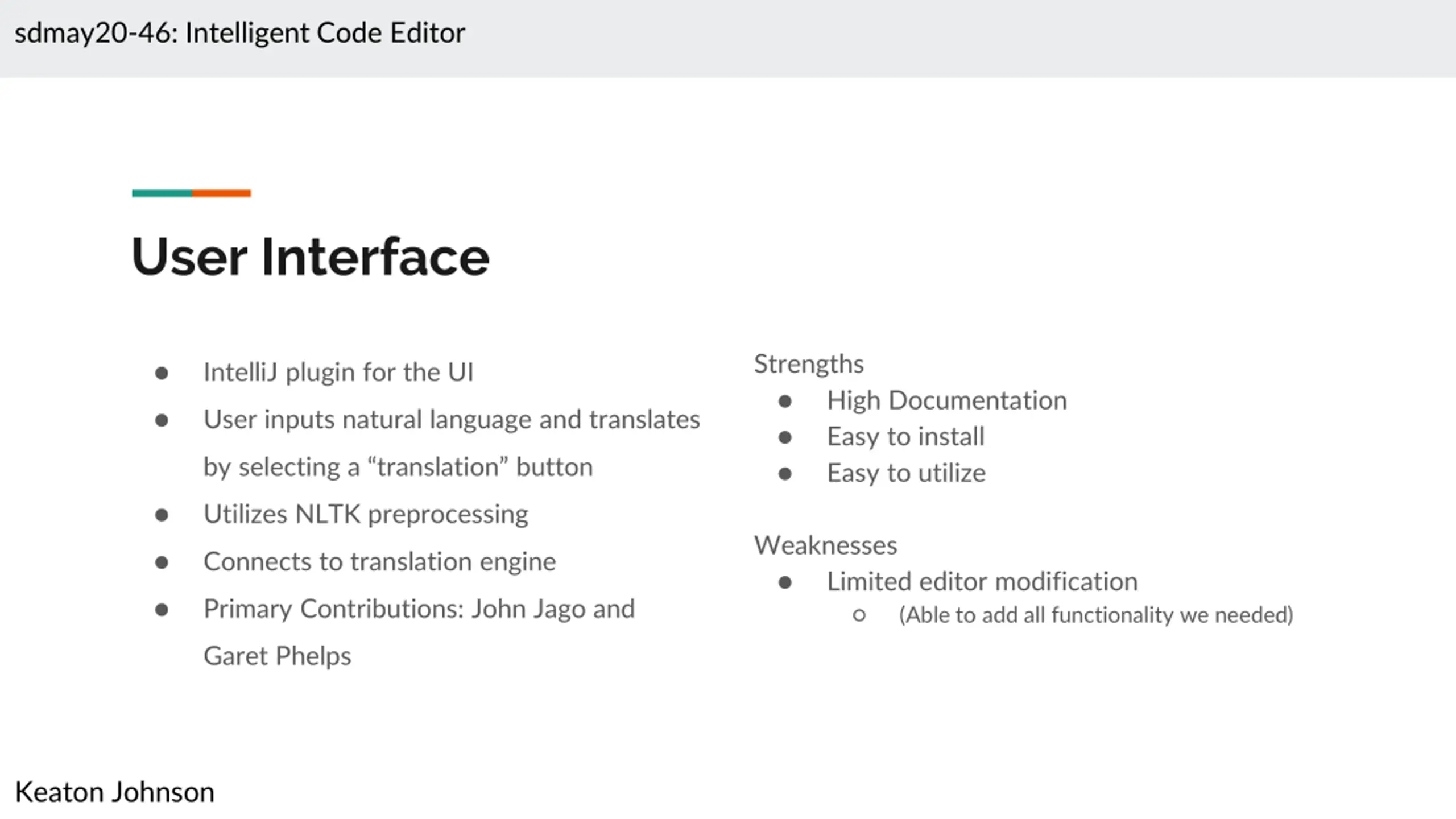Click the 'Weaknesses' heading
Screen dimensions: 1456x819
coord(825,545)
